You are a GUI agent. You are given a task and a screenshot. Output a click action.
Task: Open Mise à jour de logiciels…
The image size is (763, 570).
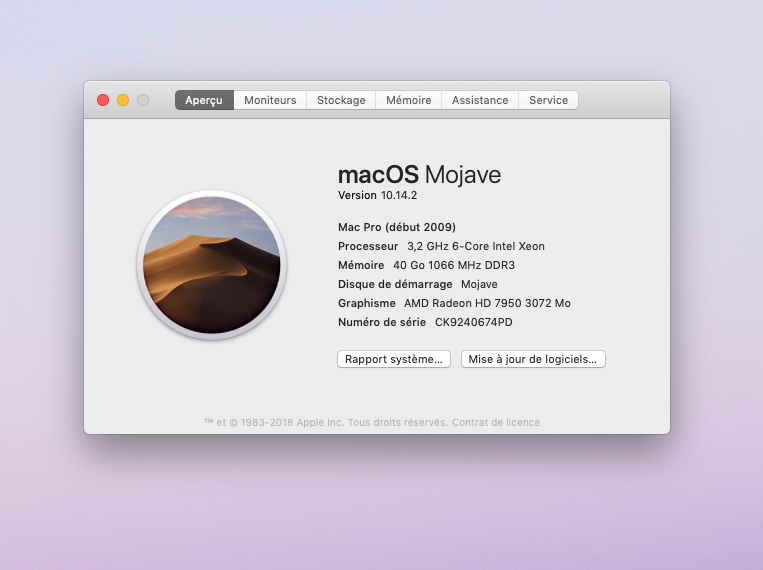[533, 359]
